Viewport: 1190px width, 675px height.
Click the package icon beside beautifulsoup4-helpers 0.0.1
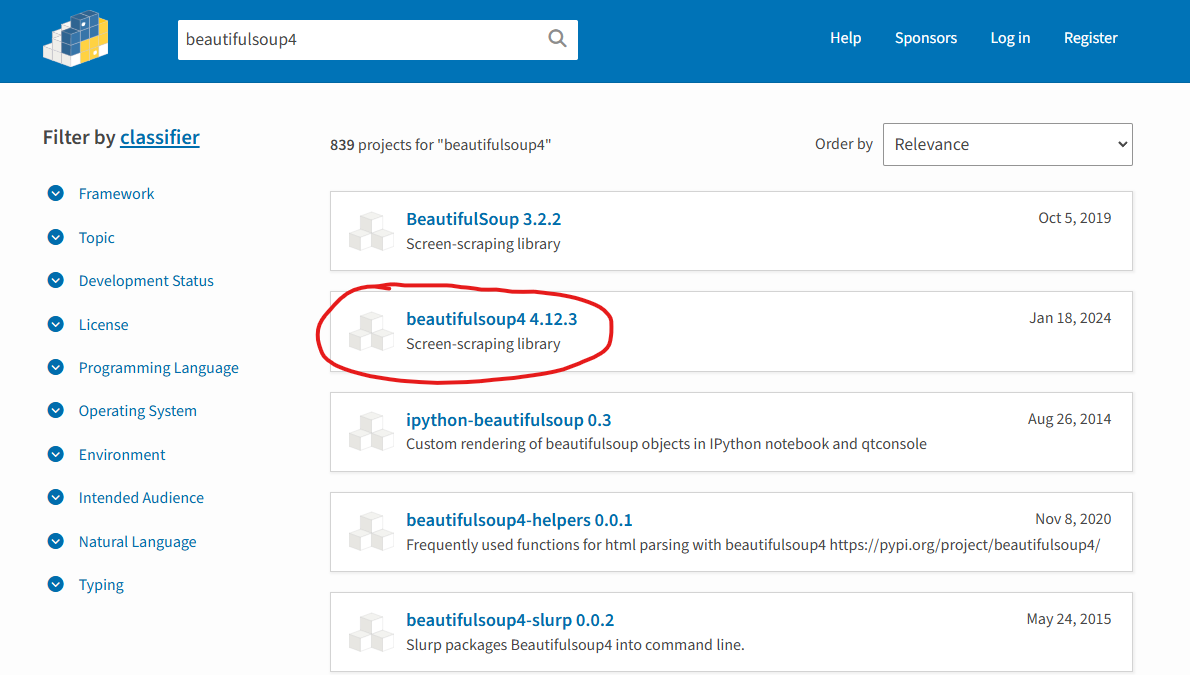tap(371, 531)
